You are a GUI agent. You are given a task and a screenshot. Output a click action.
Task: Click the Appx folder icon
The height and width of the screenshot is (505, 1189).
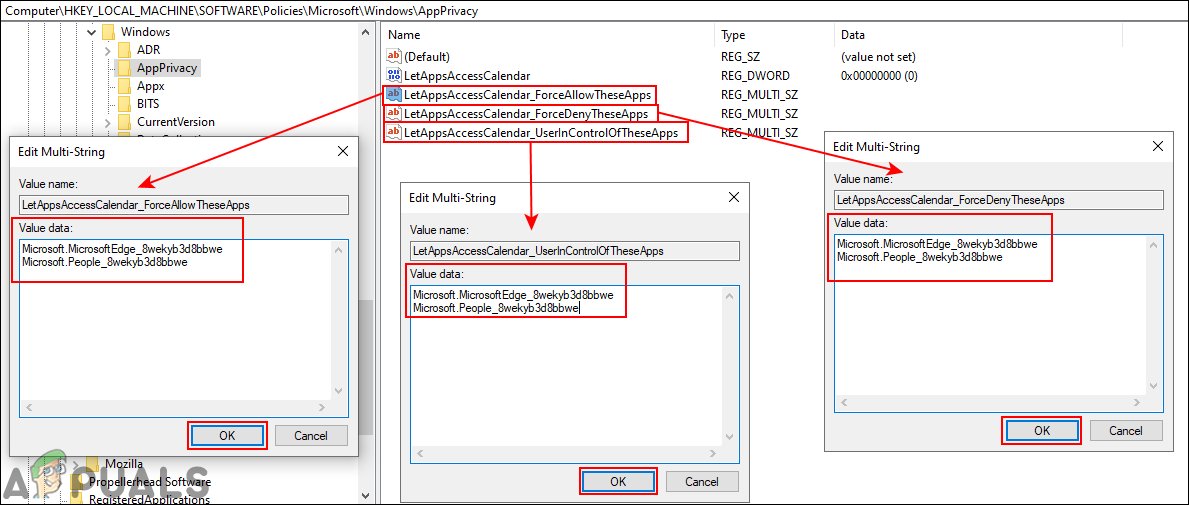pos(124,86)
